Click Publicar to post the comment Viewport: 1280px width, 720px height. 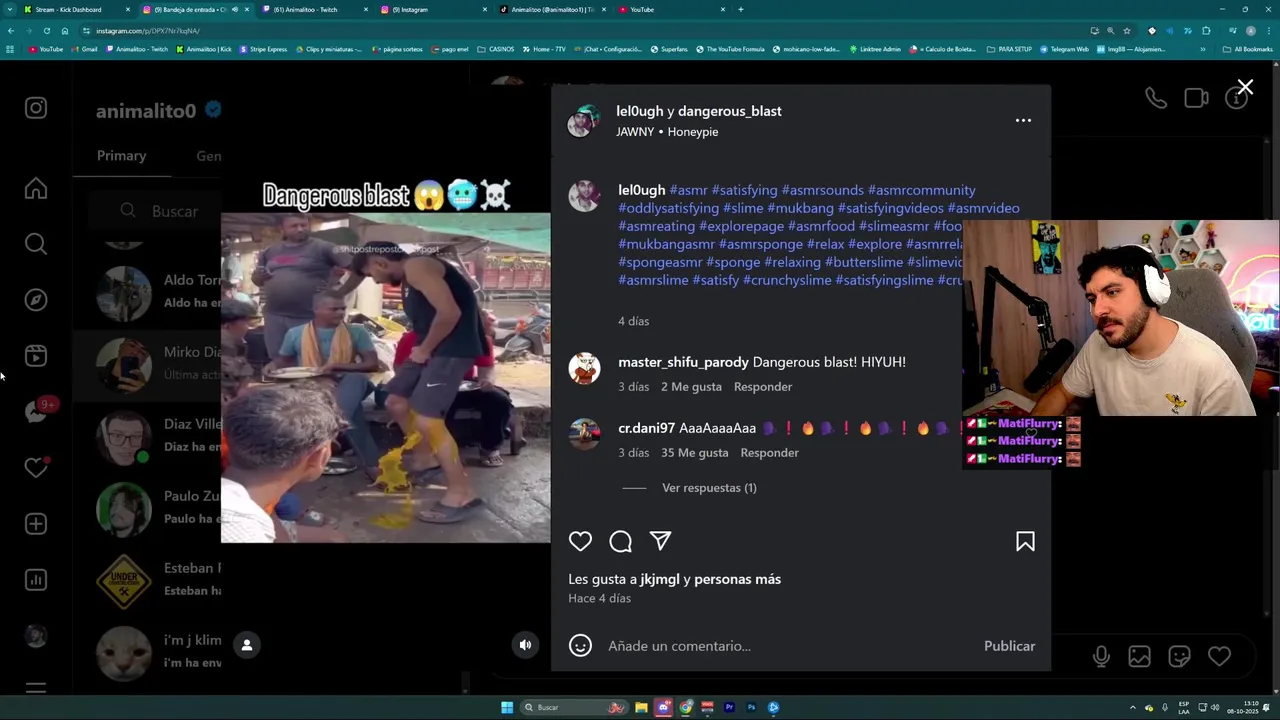pyautogui.click(x=1009, y=646)
